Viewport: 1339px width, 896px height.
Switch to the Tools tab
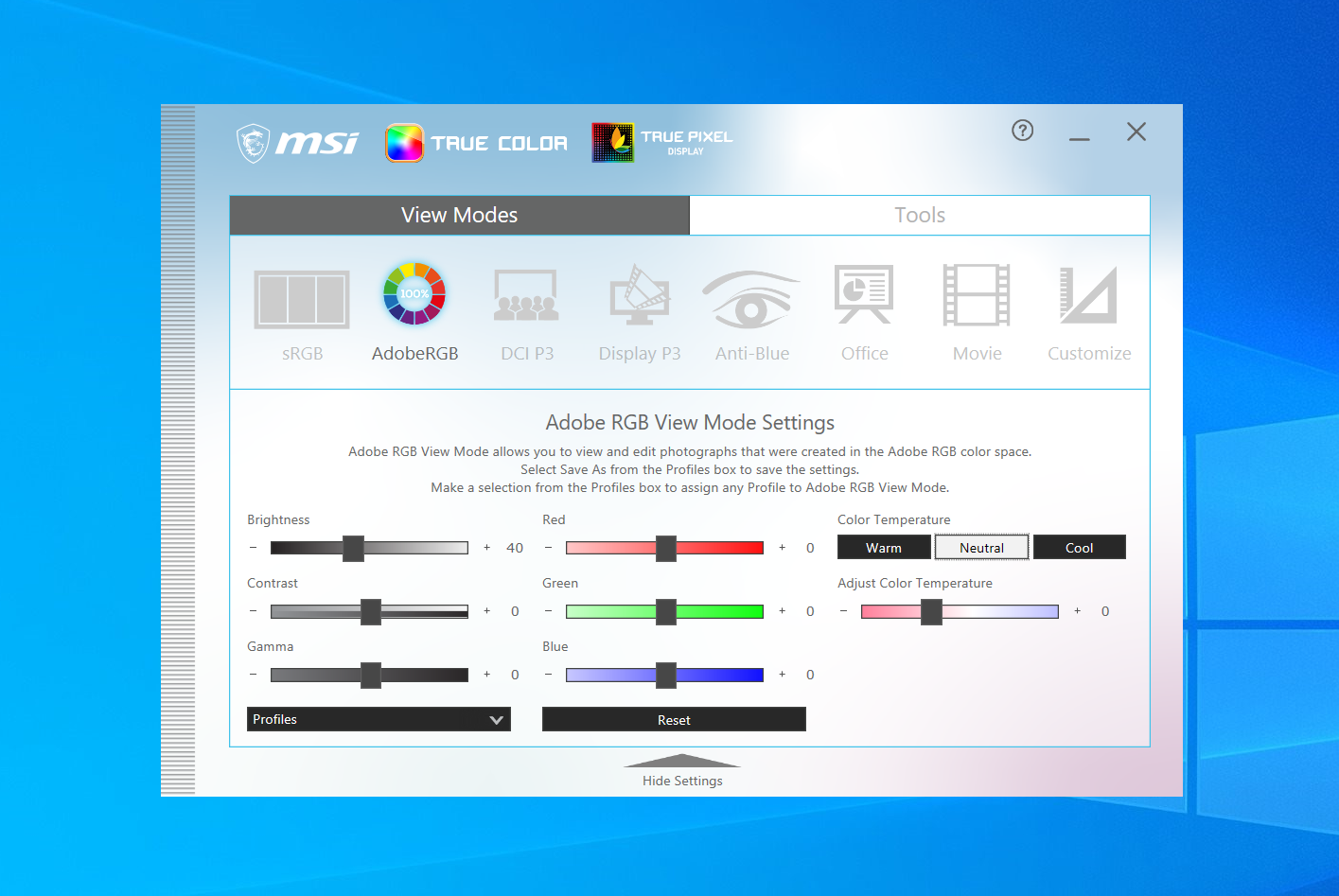pyautogui.click(x=920, y=216)
